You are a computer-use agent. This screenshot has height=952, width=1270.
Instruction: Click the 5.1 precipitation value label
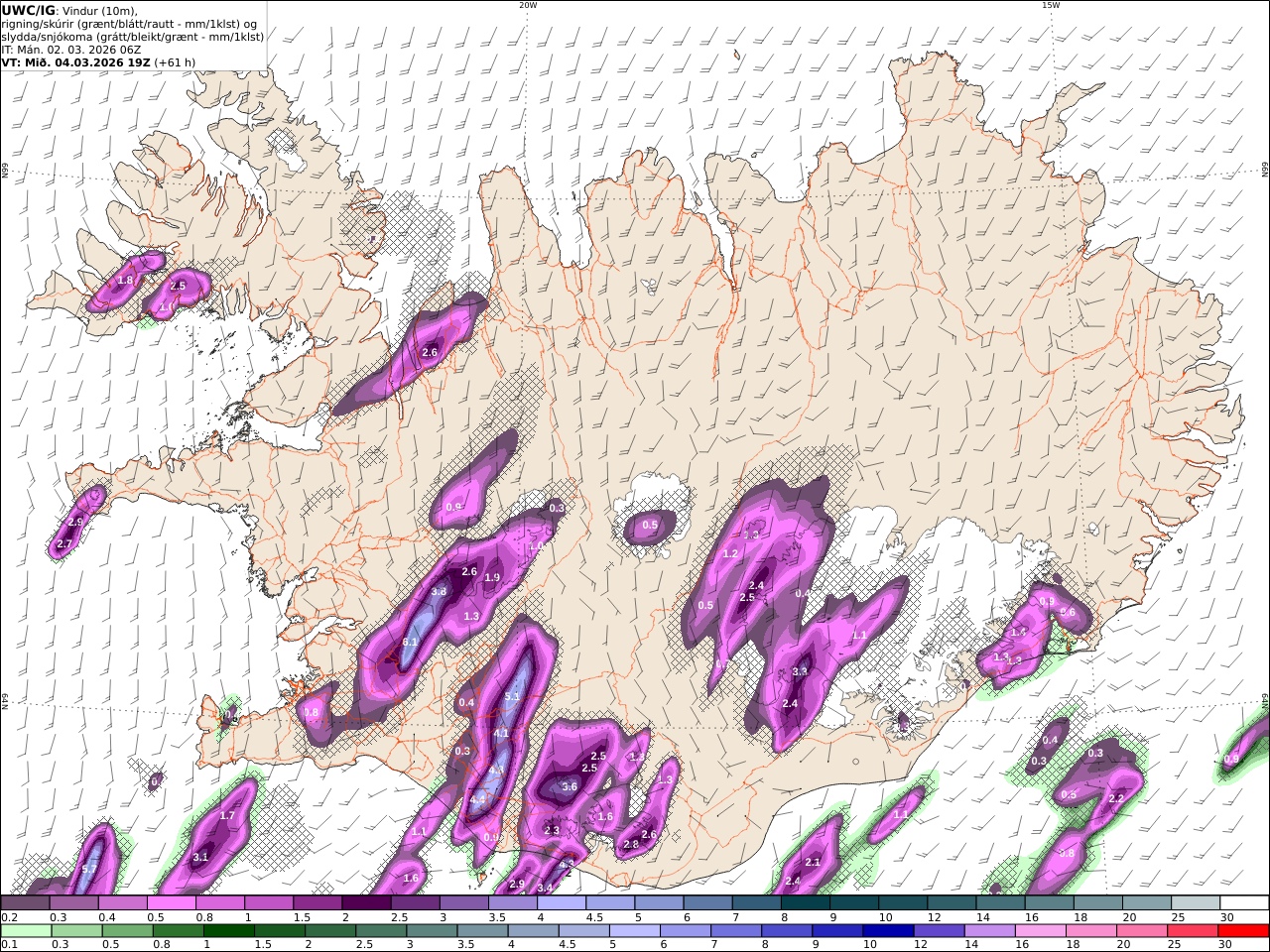[x=513, y=697]
